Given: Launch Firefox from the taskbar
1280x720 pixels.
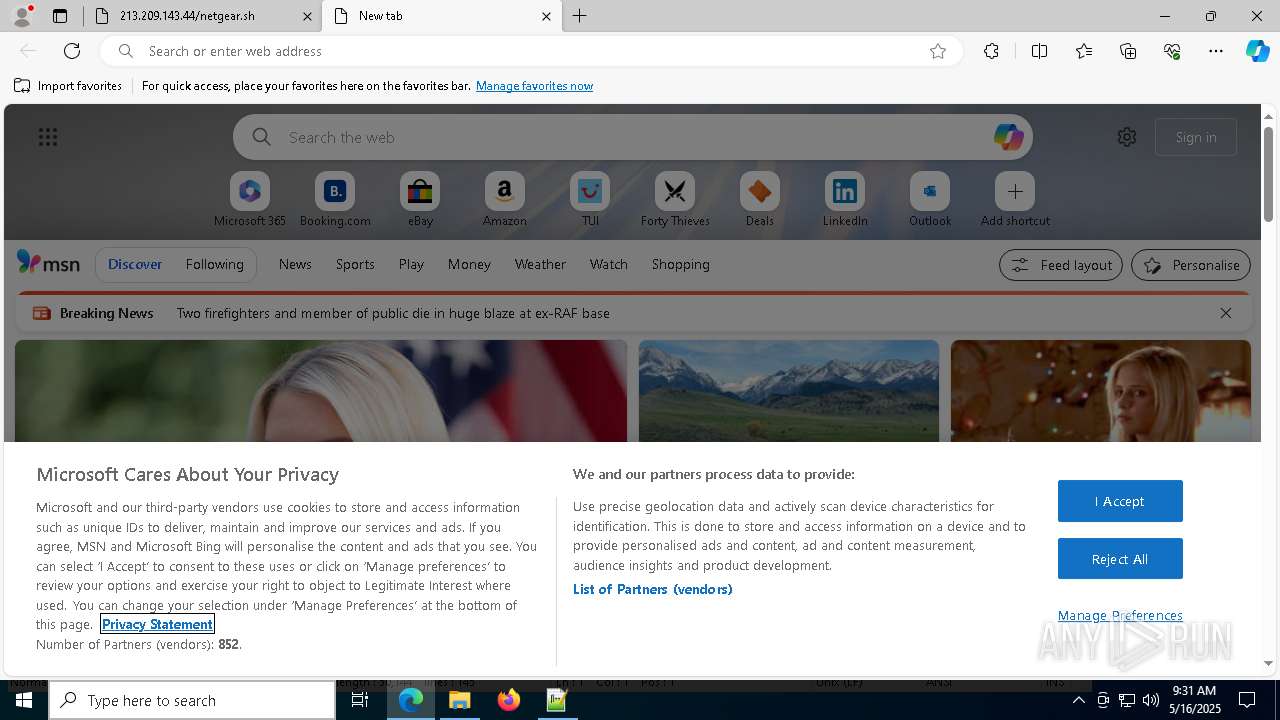Looking at the screenshot, I should pyautogui.click(x=509, y=700).
